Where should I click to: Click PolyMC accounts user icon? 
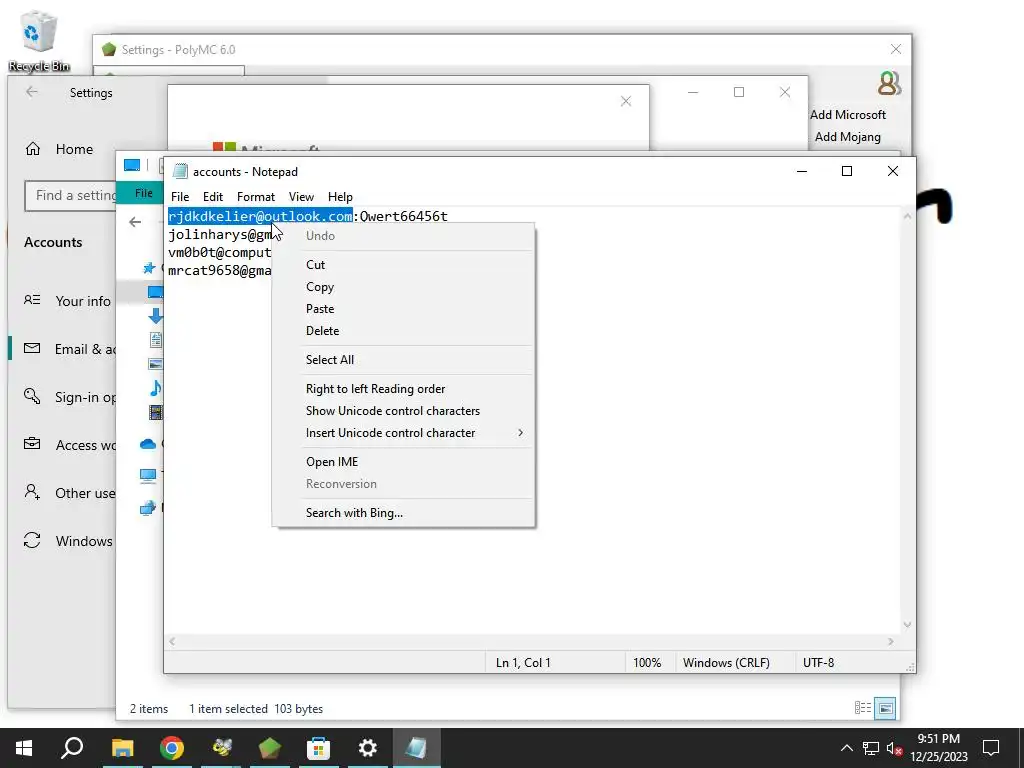[x=889, y=83]
